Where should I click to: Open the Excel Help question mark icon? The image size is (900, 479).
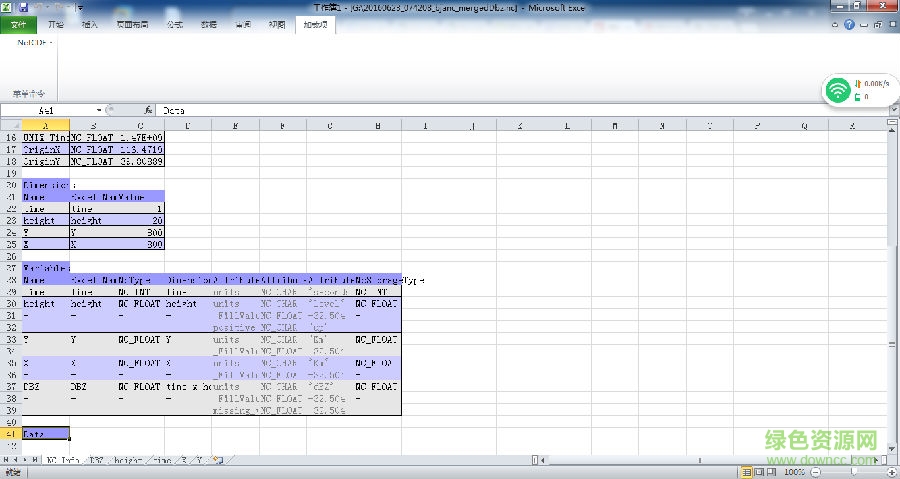click(848, 24)
